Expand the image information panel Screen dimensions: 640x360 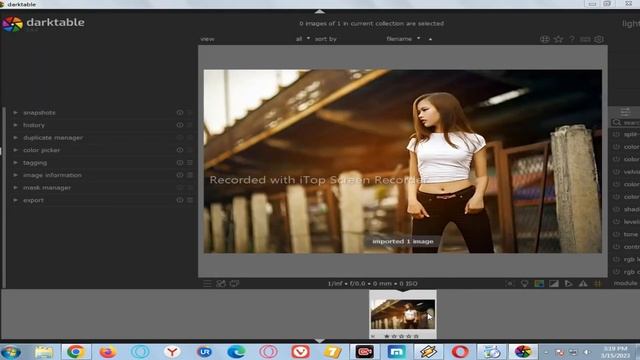tap(16, 175)
